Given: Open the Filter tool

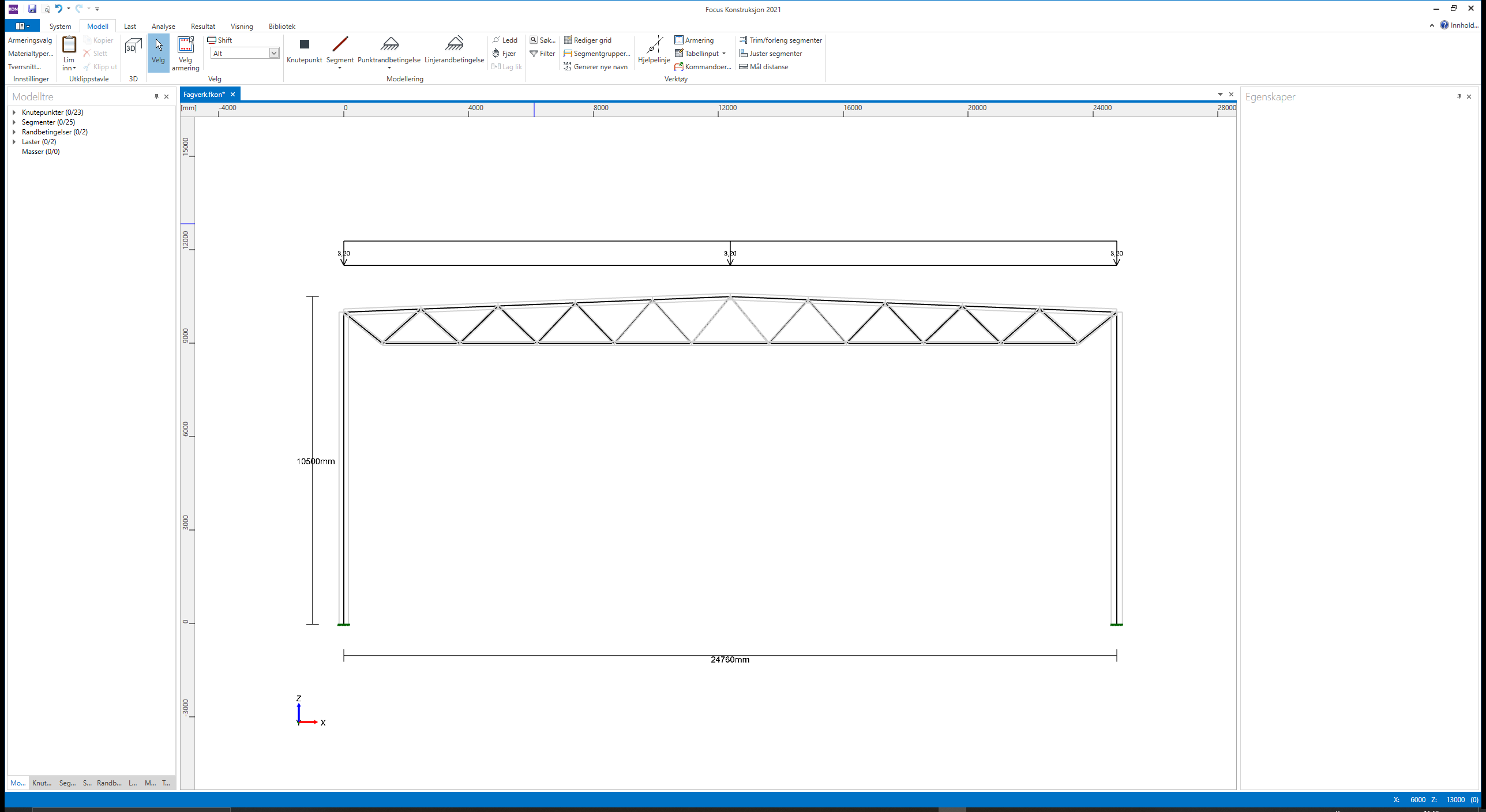Looking at the screenshot, I should [x=542, y=54].
